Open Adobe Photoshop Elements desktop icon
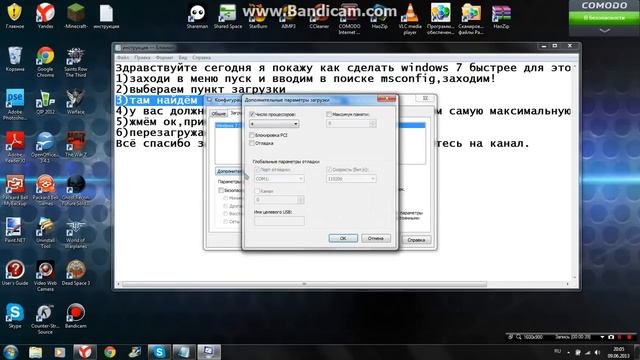 point(15,104)
